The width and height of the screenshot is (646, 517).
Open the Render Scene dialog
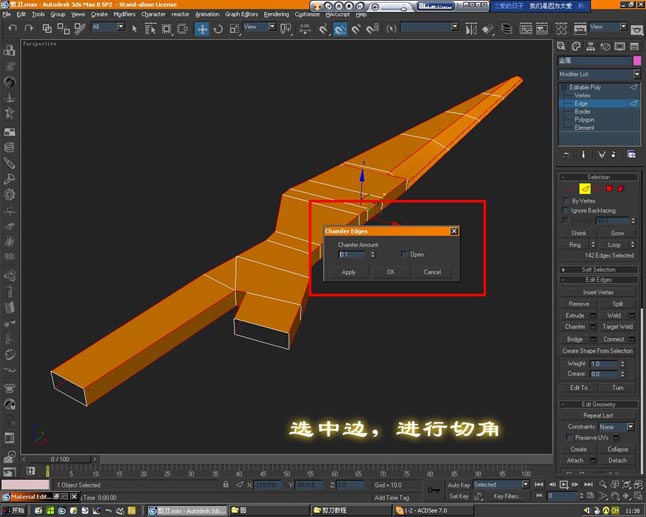[580, 29]
